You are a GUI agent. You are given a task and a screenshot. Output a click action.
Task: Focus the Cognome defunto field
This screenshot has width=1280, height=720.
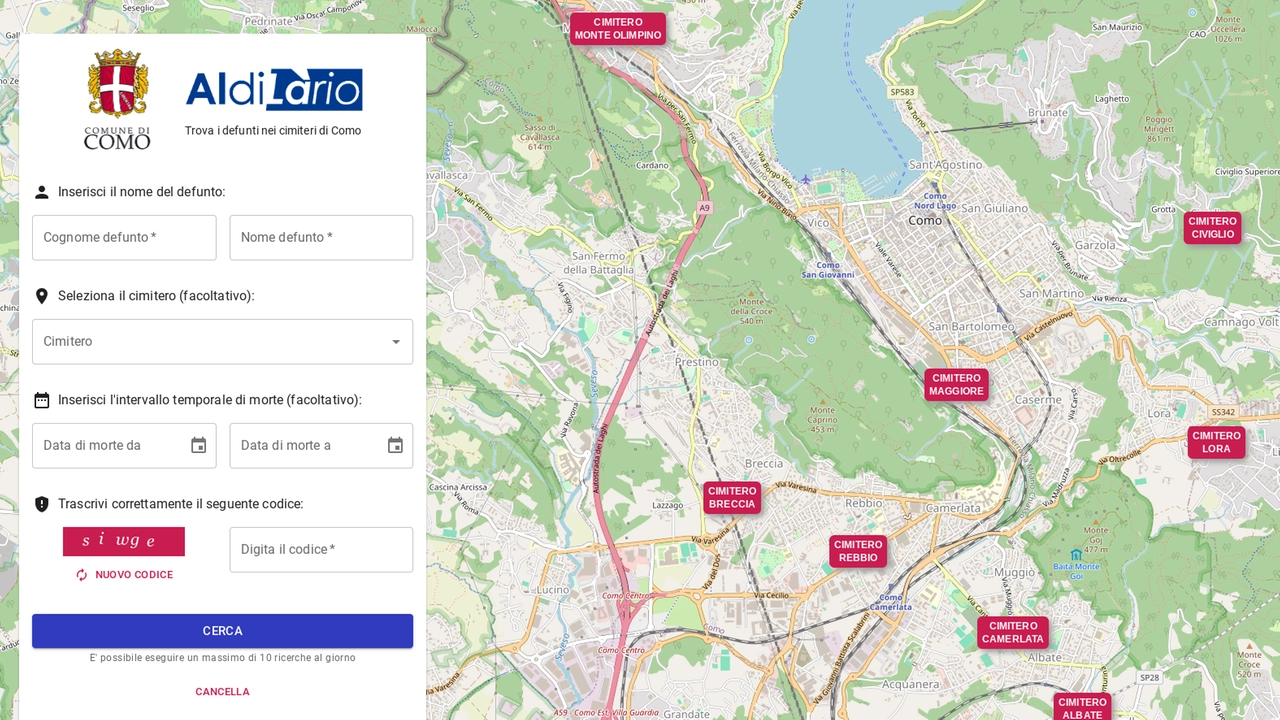124,238
